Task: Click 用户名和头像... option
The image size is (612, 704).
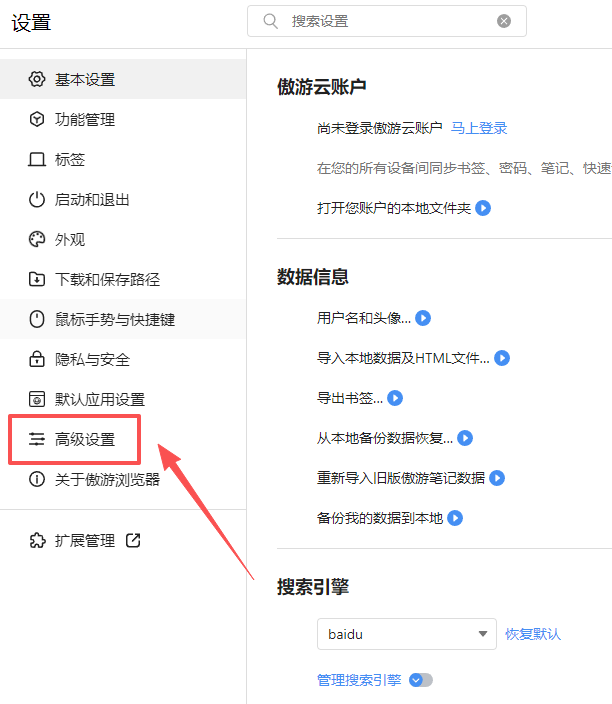Action: 364,318
